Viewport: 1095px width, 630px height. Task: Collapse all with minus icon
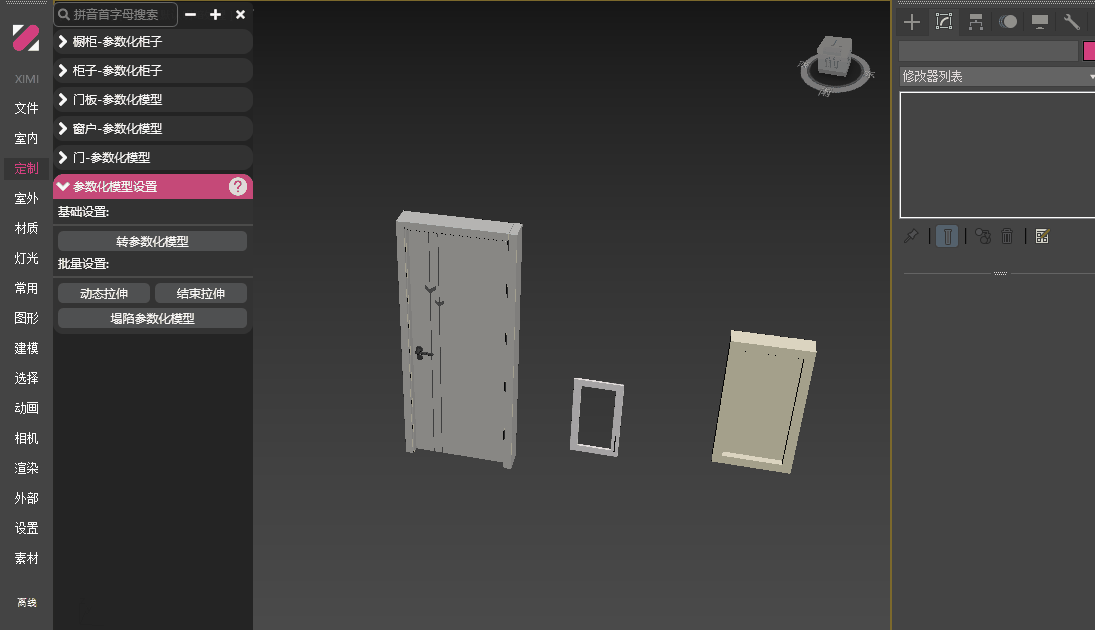(x=191, y=14)
